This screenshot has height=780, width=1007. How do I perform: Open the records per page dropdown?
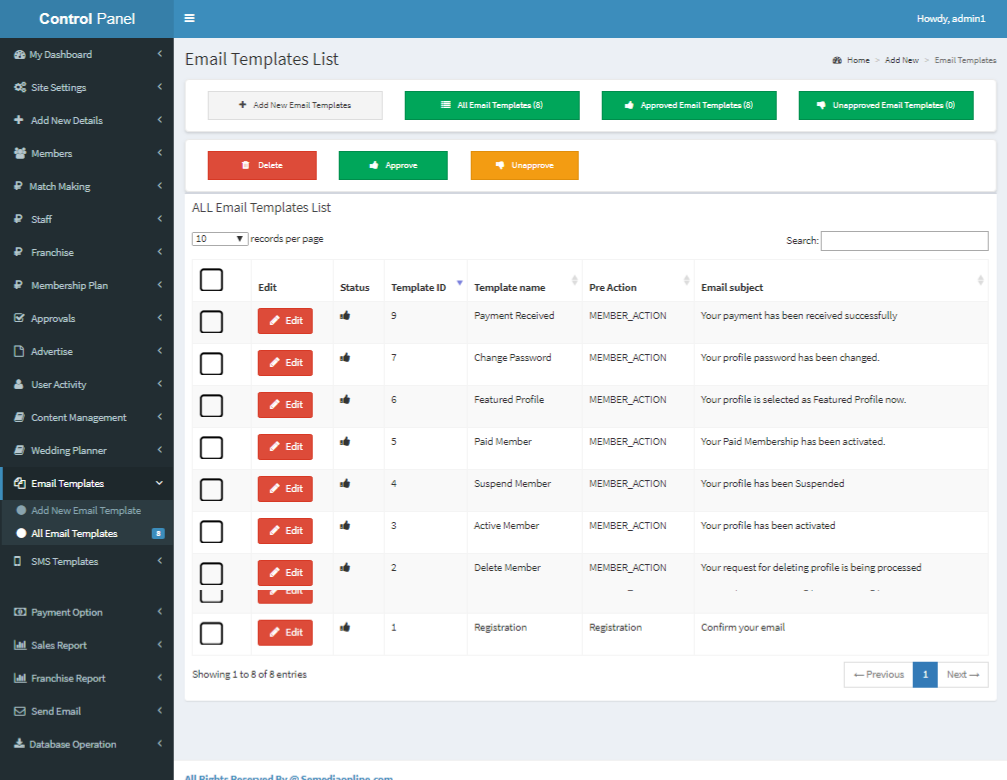tap(220, 239)
